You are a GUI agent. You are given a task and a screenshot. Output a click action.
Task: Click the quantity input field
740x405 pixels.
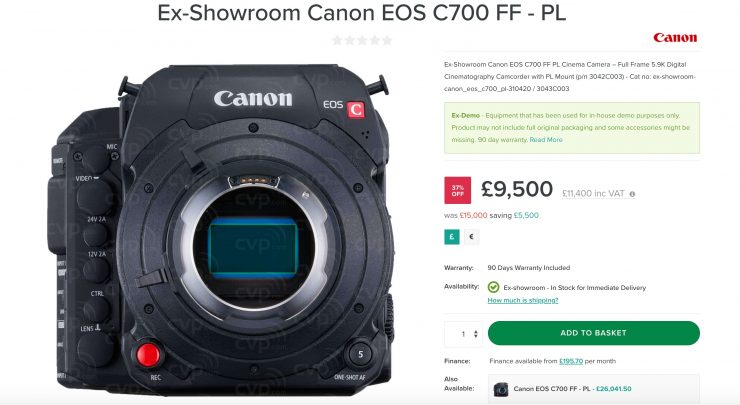tap(463, 334)
